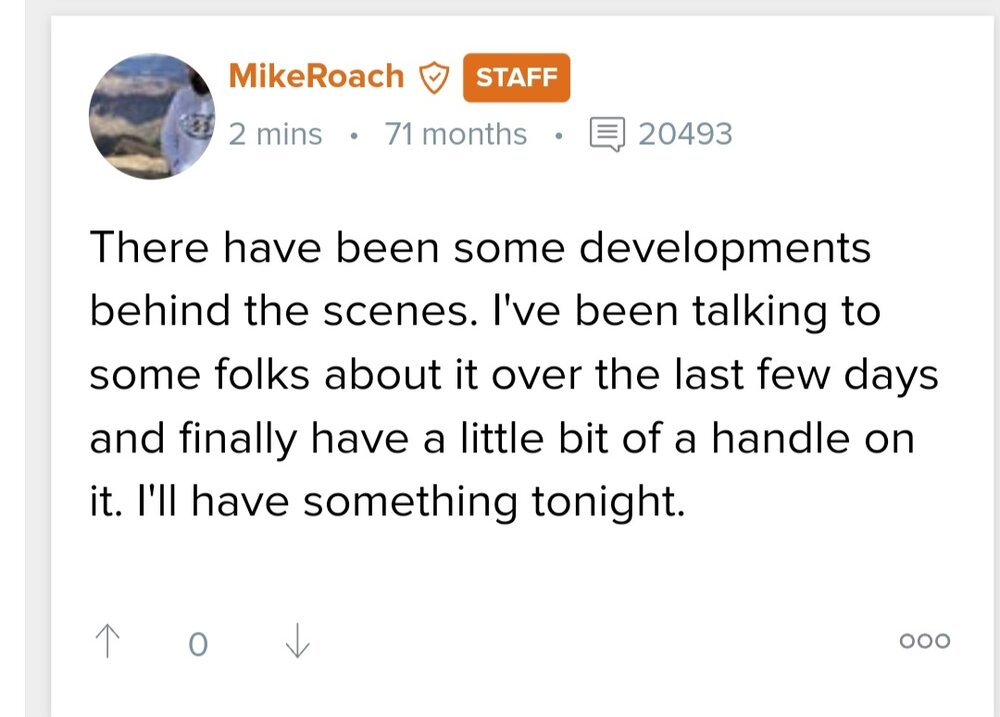Click the 2 mins timestamp link
This screenshot has width=1000, height=717.
point(274,133)
